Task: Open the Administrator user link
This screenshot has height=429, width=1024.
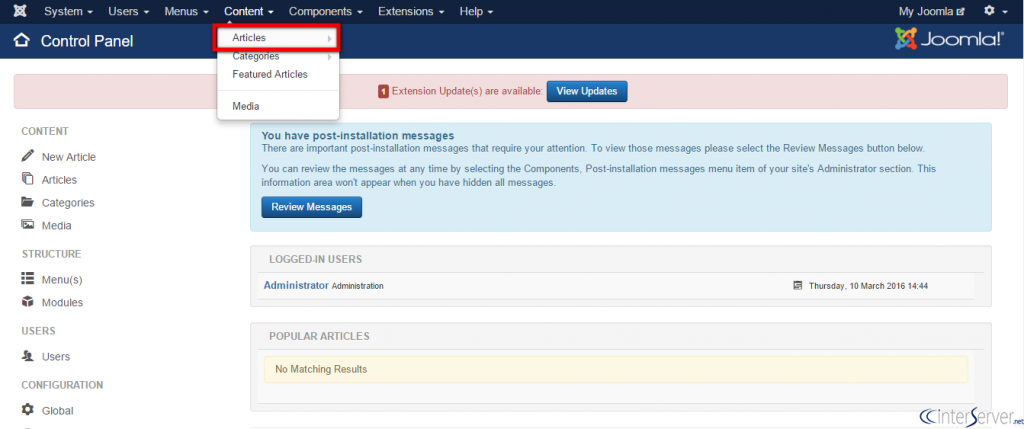Action: pyautogui.click(x=296, y=285)
